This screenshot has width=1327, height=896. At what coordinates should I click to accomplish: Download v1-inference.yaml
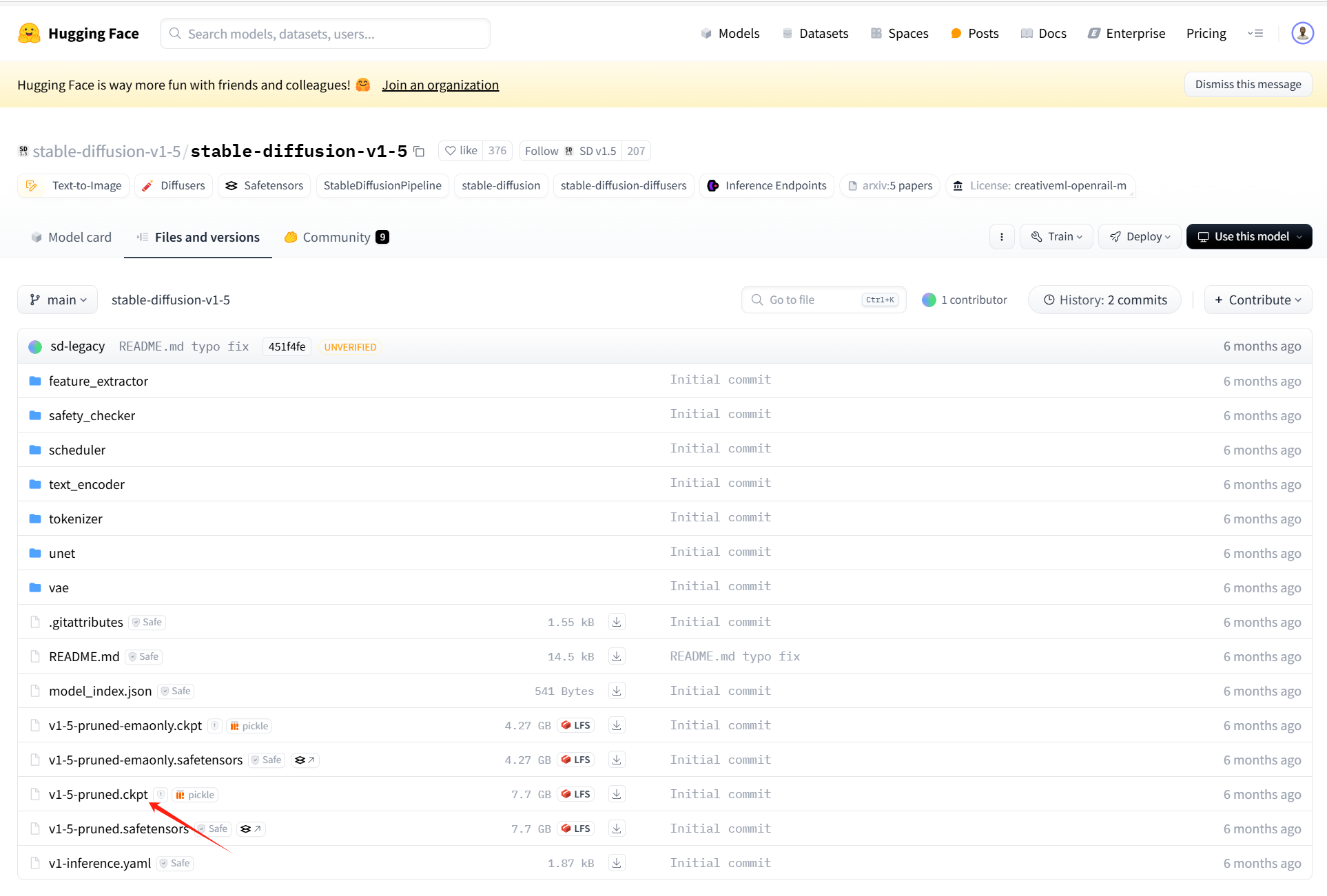tap(617, 863)
